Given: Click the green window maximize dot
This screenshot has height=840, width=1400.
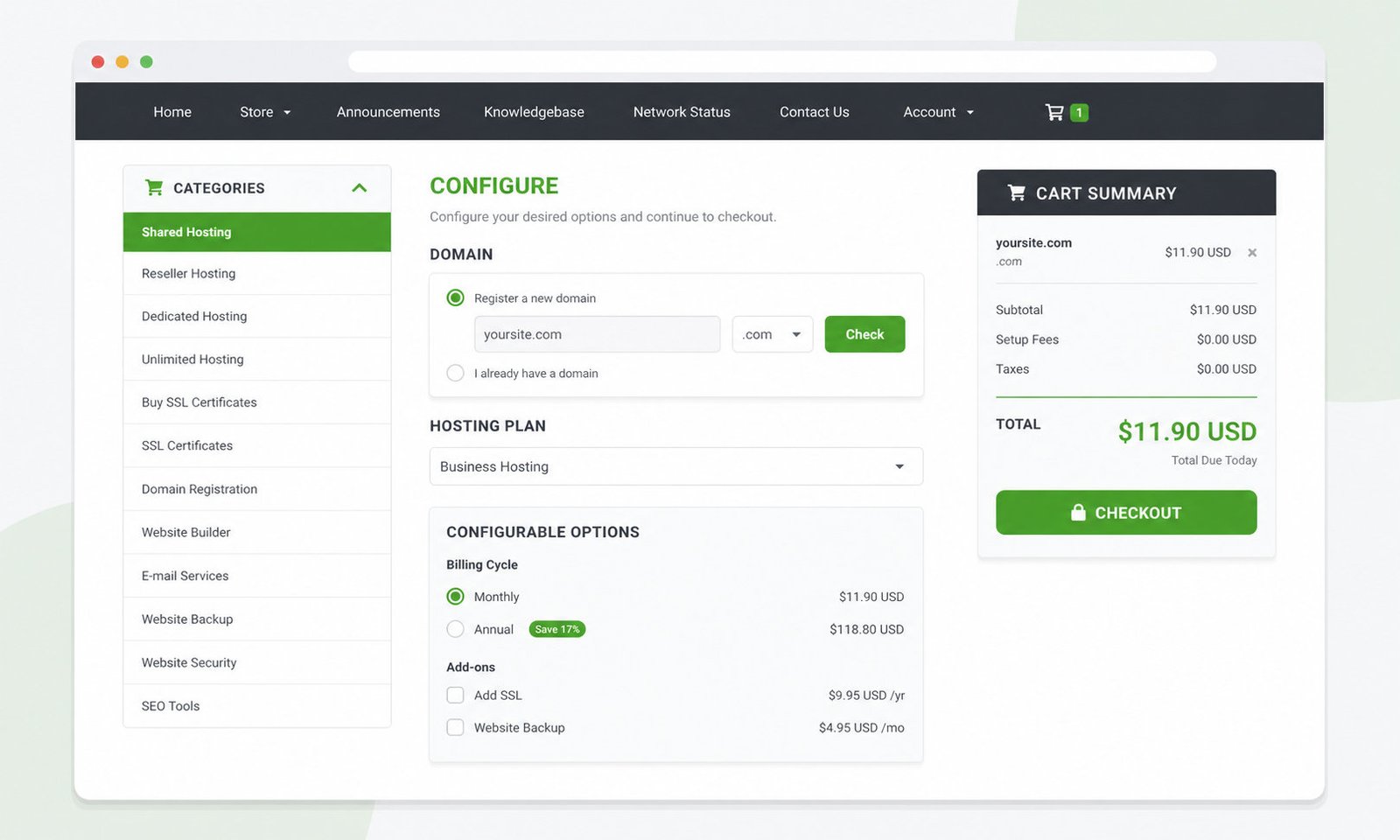Looking at the screenshot, I should click(146, 61).
